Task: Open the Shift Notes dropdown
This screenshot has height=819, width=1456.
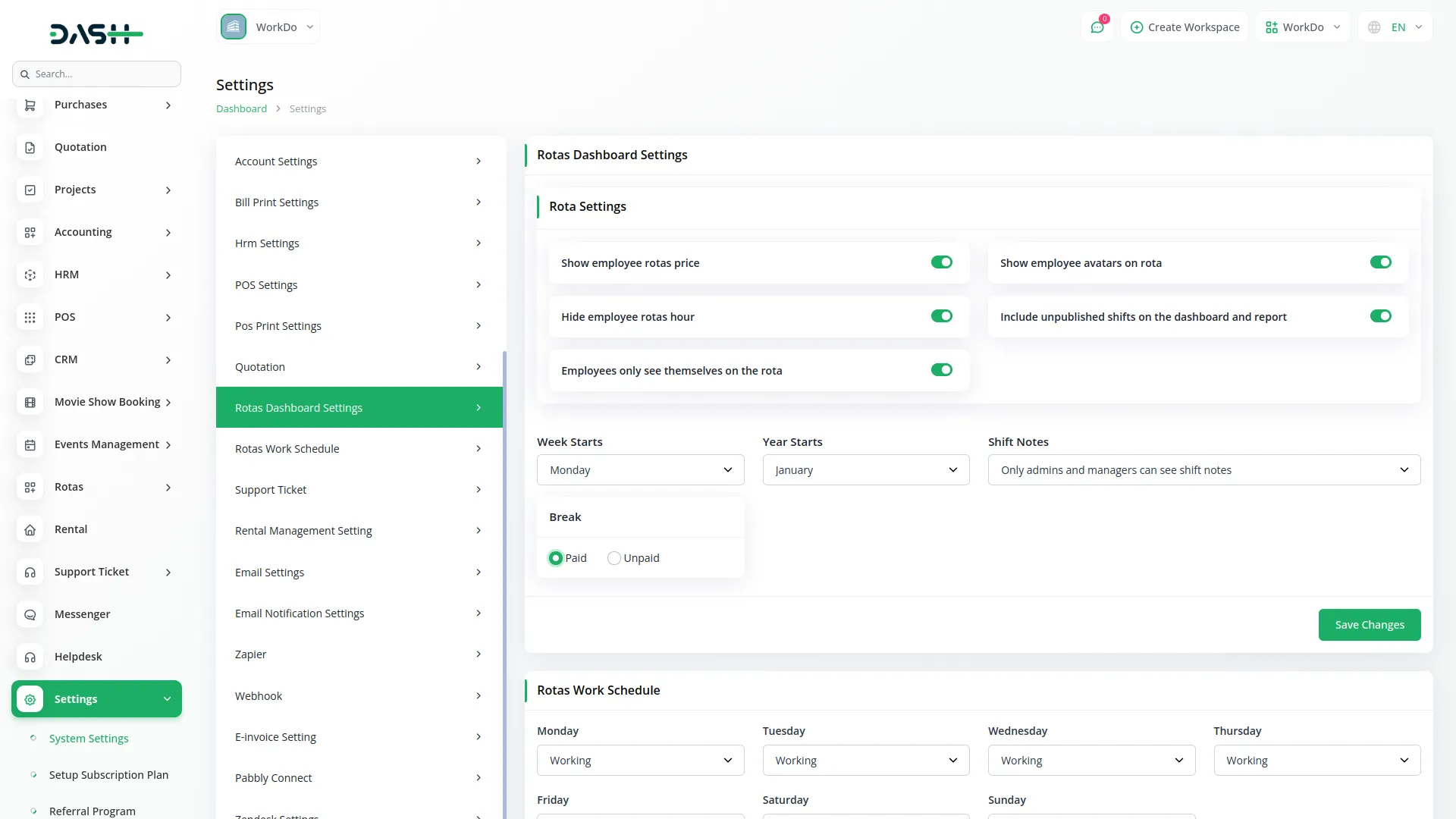Action: 1203,470
